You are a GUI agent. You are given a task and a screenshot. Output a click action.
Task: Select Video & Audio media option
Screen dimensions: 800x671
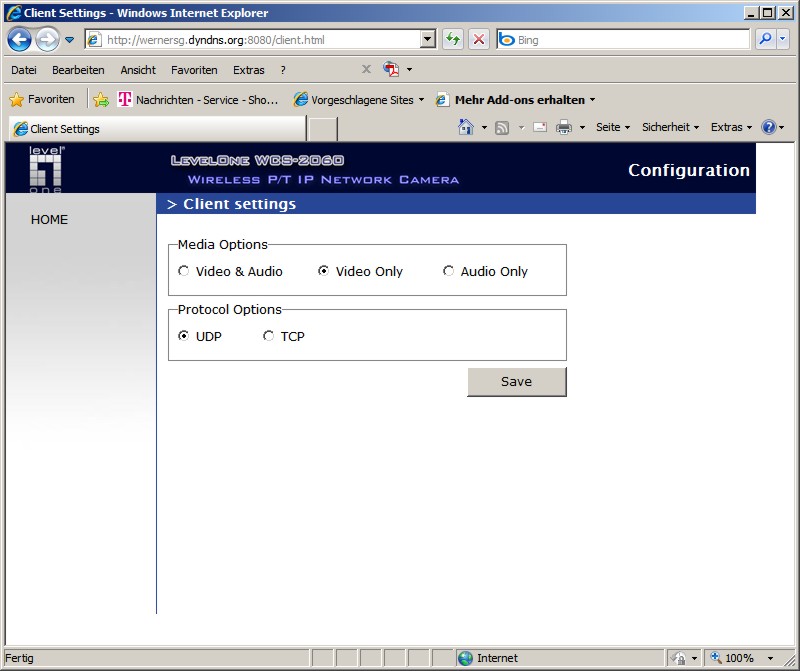(x=183, y=271)
